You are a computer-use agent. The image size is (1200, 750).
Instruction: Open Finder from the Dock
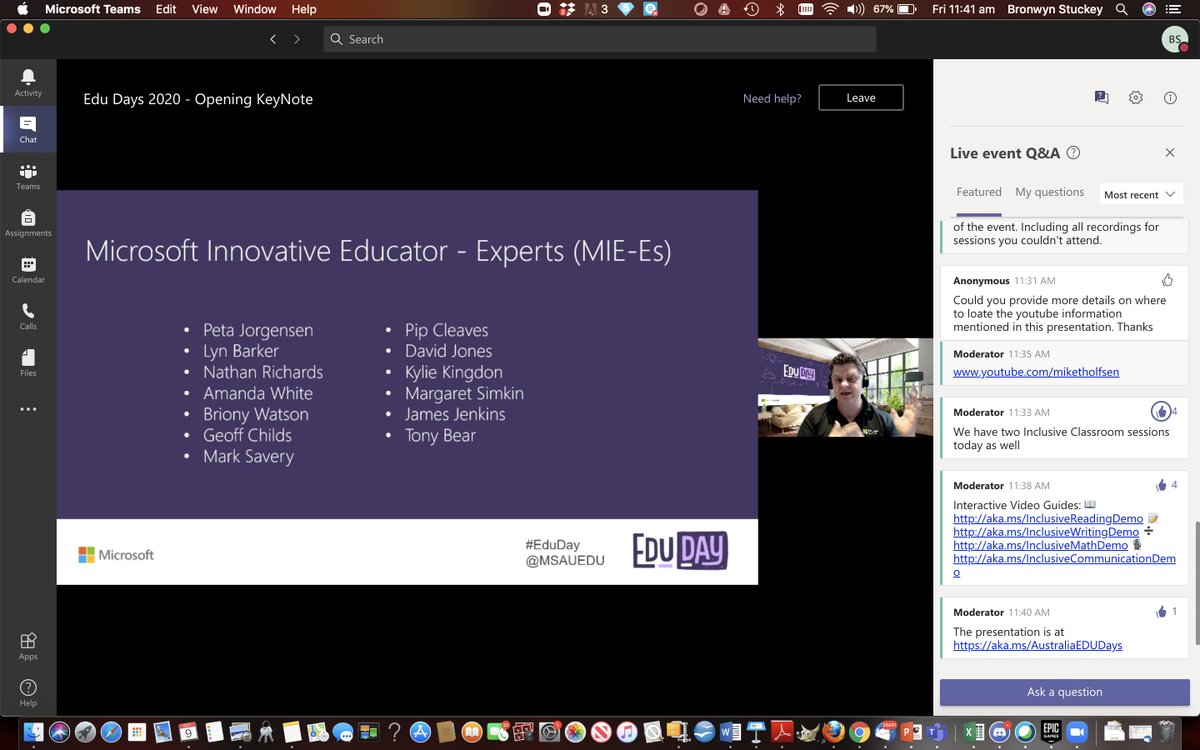[34, 731]
